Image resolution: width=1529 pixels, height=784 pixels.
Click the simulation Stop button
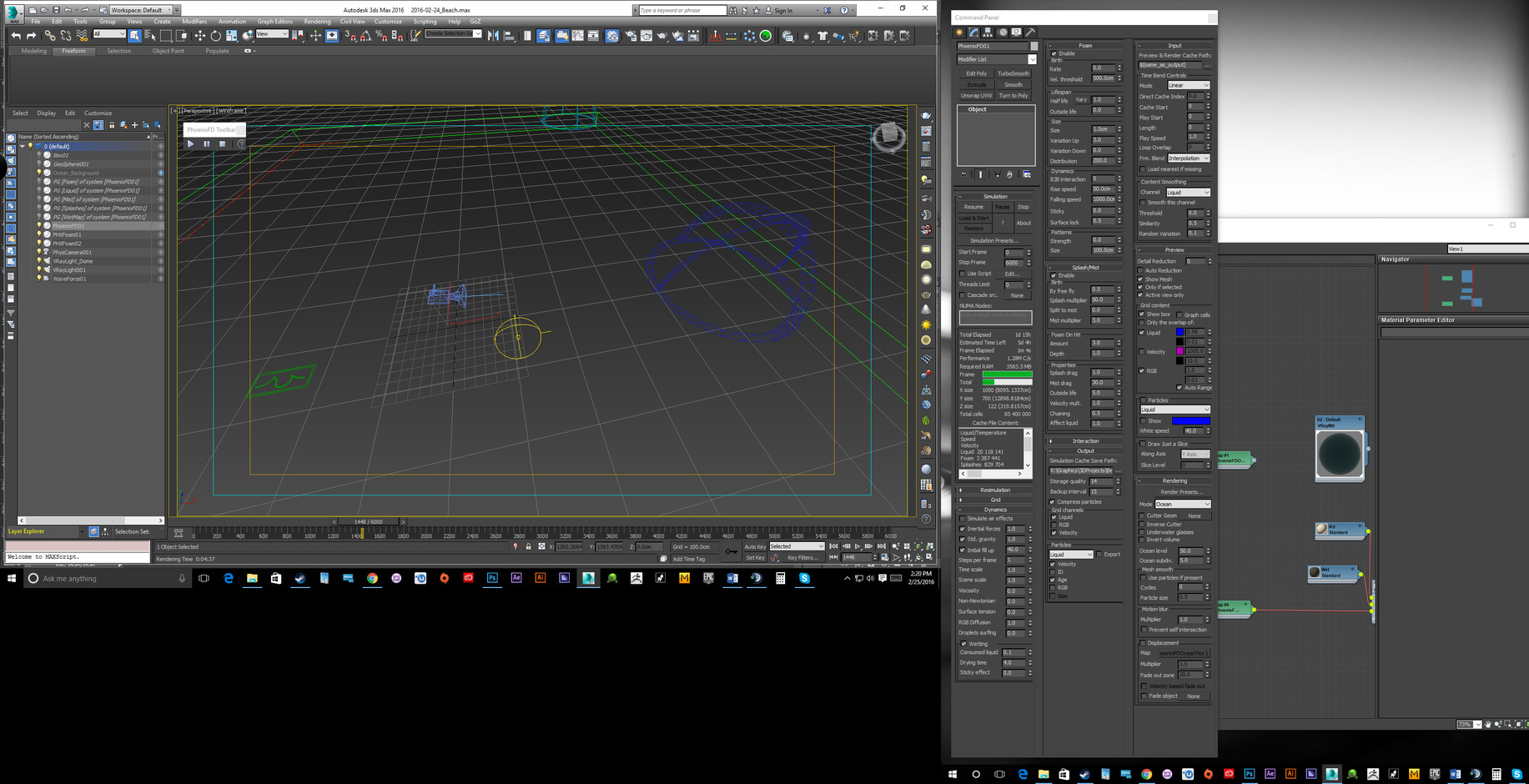pos(1023,207)
